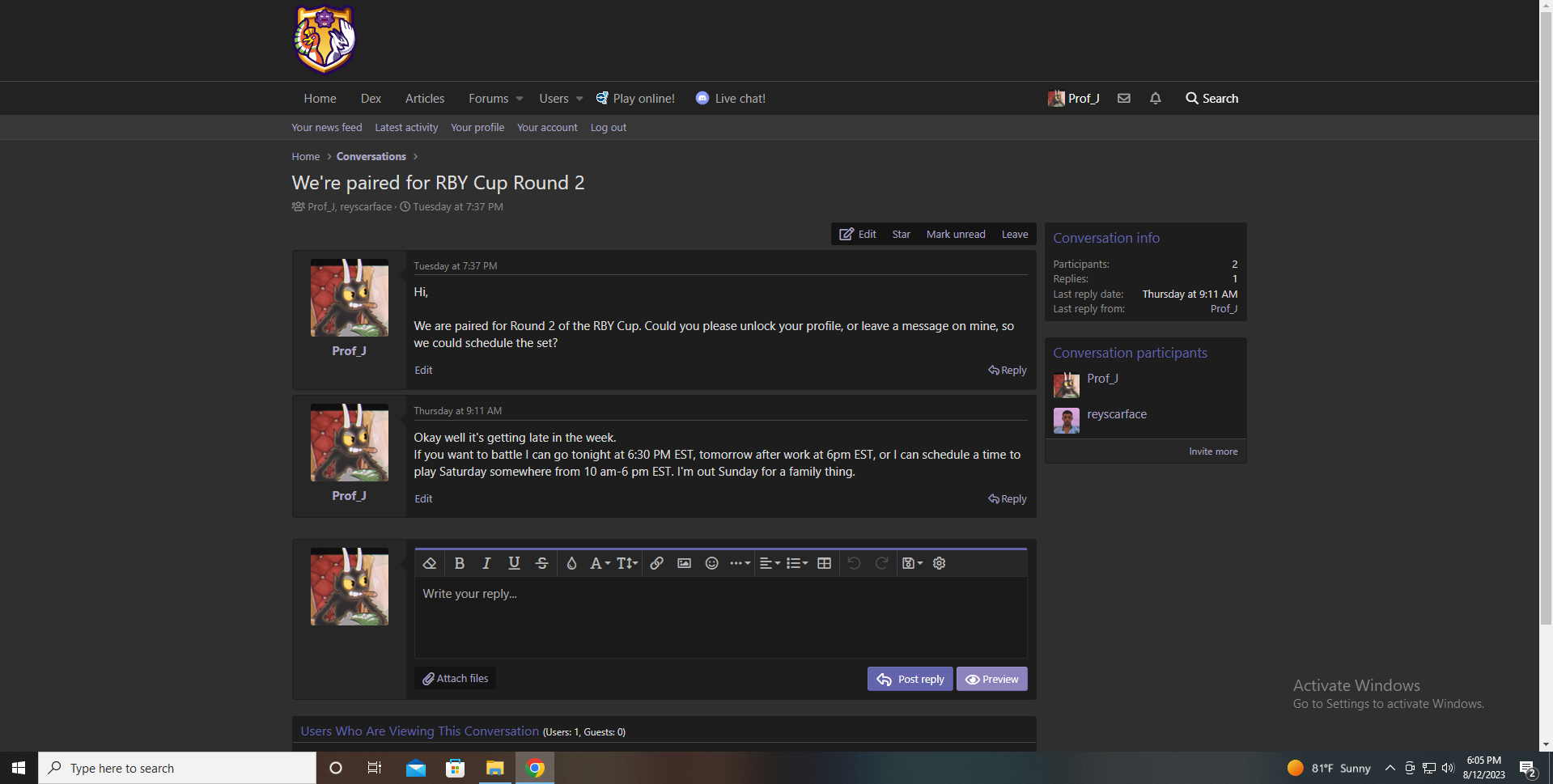
Task: Go to the Dex menu item
Action: (x=371, y=99)
